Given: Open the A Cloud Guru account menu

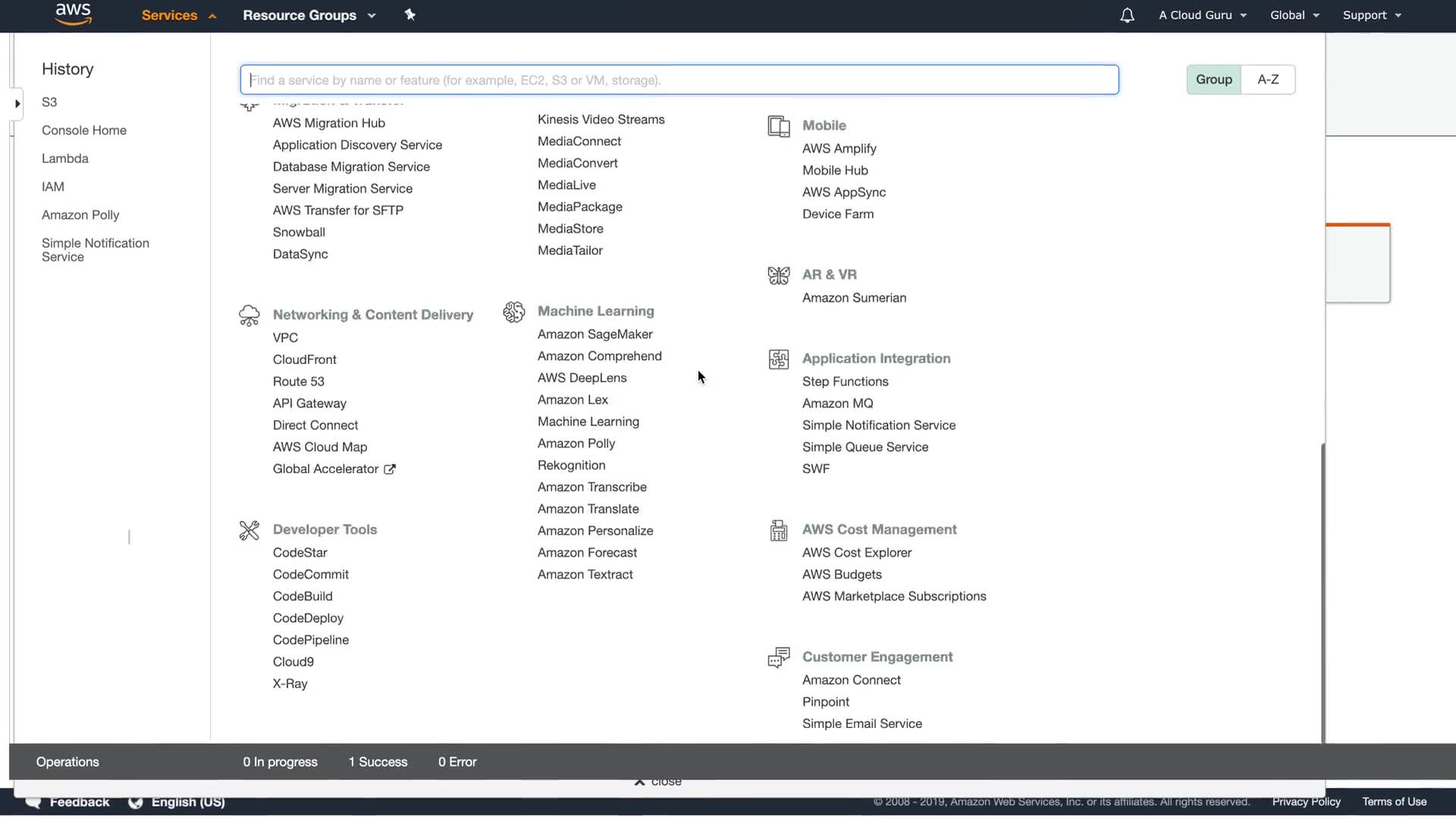Looking at the screenshot, I should pos(1202,15).
